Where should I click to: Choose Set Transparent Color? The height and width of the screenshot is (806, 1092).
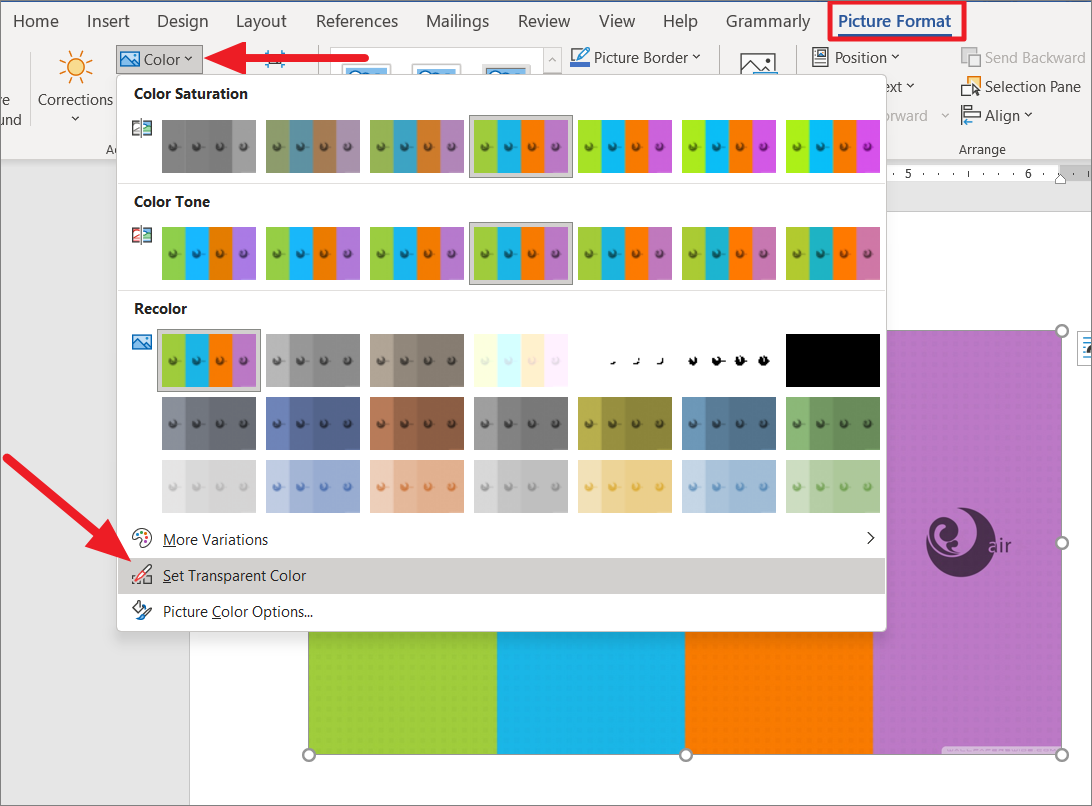501,575
